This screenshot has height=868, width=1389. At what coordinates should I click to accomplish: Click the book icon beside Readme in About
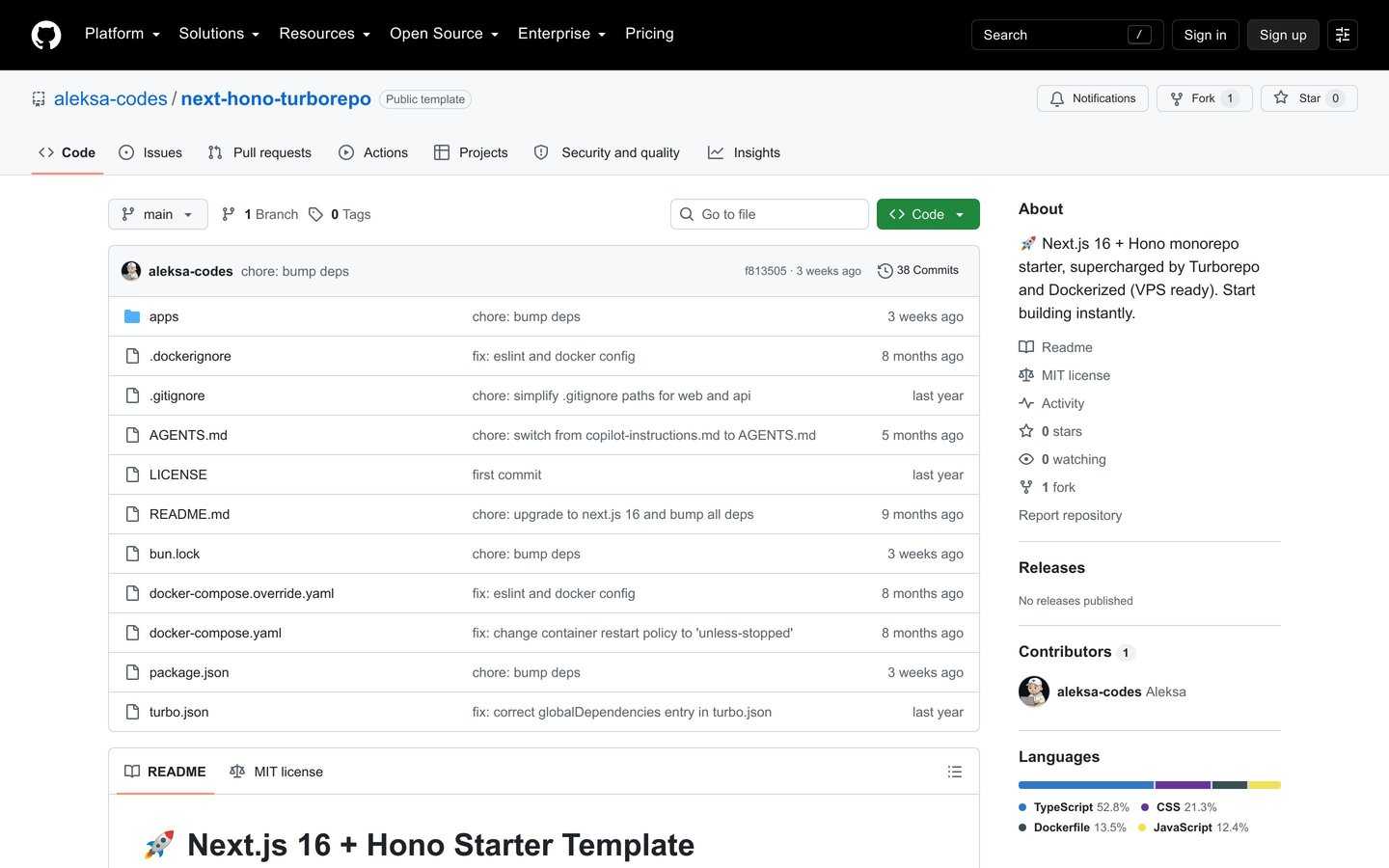1026,347
